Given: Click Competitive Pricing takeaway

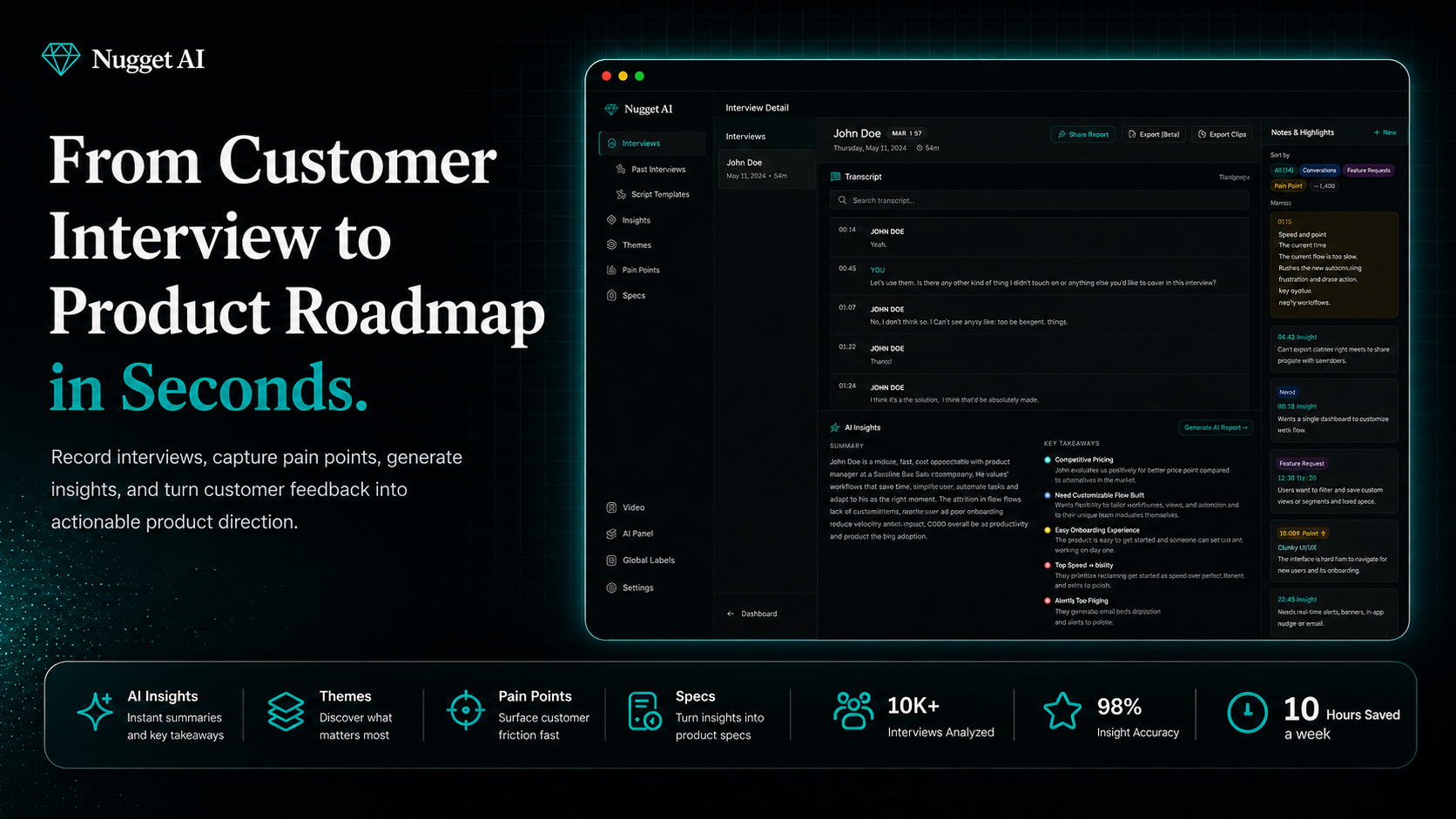Looking at the screenshot, I should (1083, 460).
